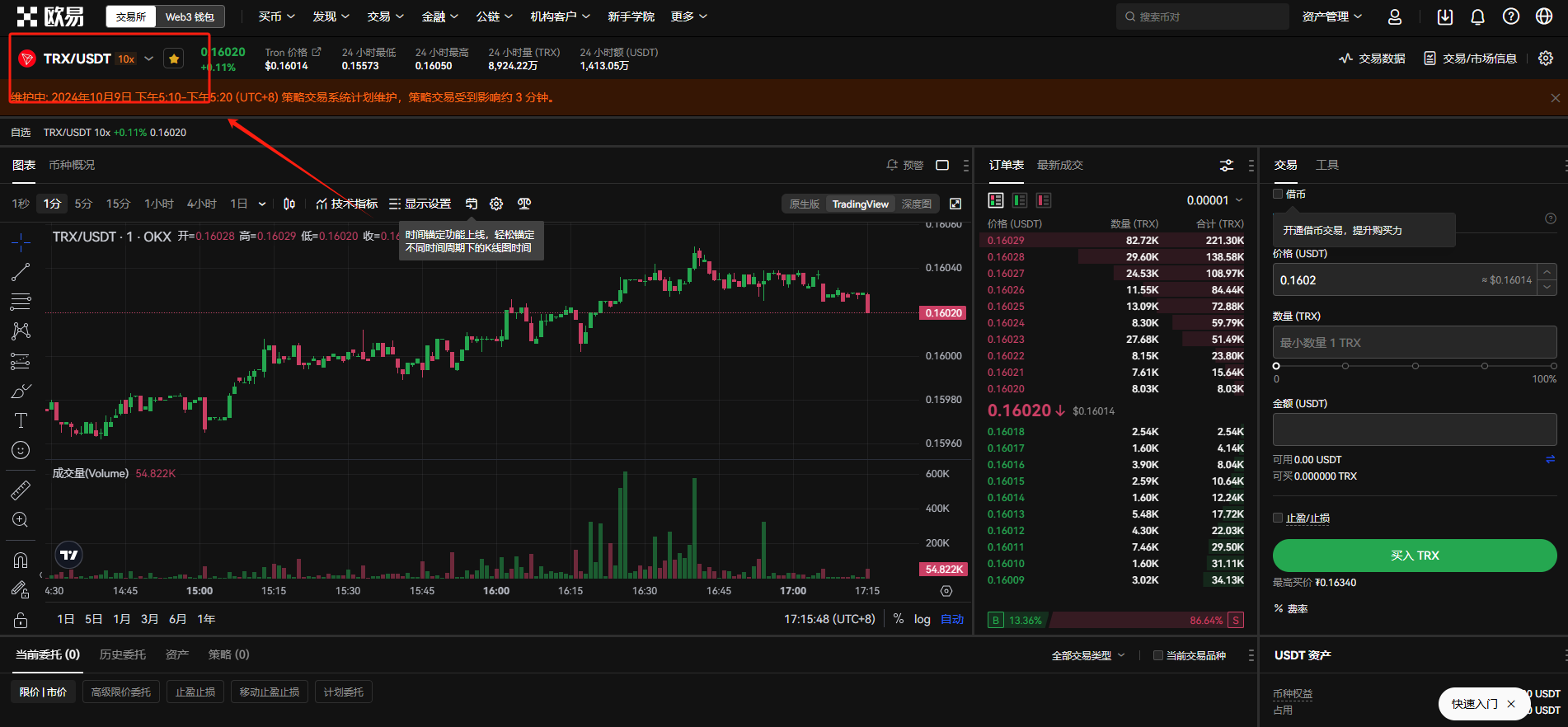The width and height of the screenshot is (1568, 727).
Task: Enable the 借币 borrow checkbox
Action: pyautogui.click(x=1278, y=194)
